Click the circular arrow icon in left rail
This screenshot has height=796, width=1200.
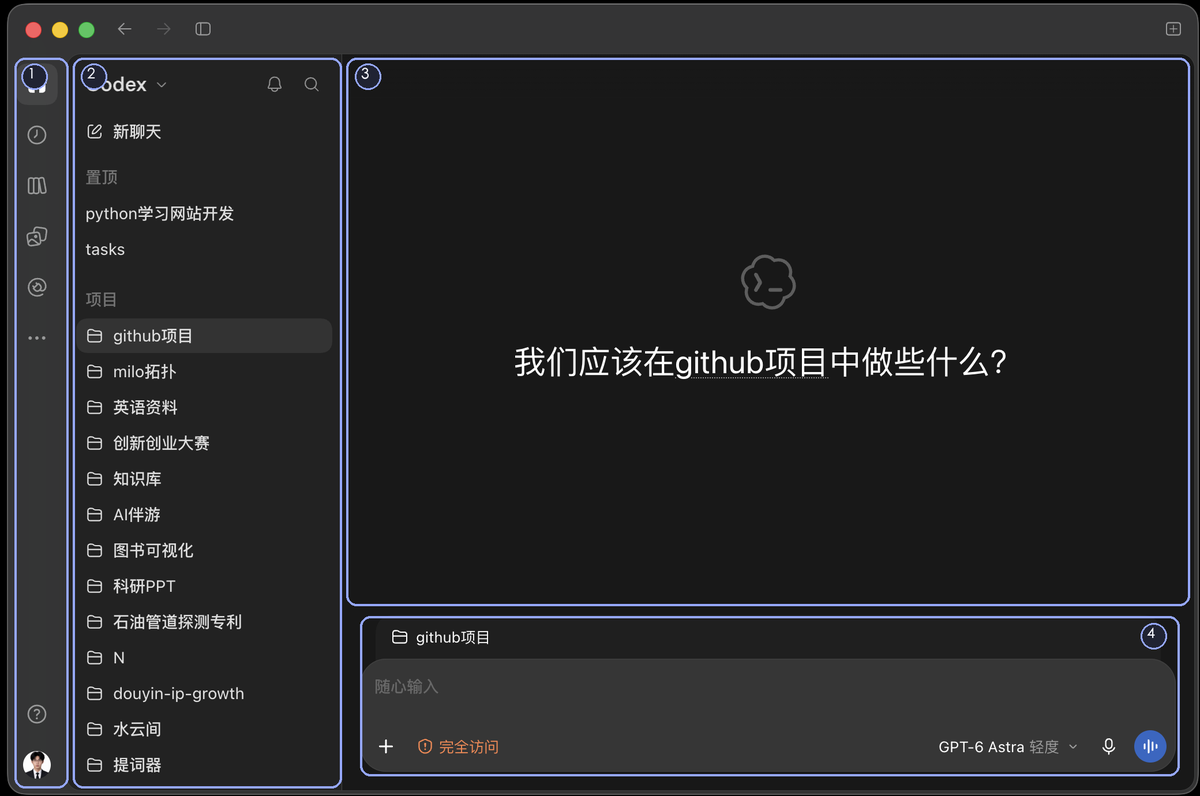(x=37, y=288)
